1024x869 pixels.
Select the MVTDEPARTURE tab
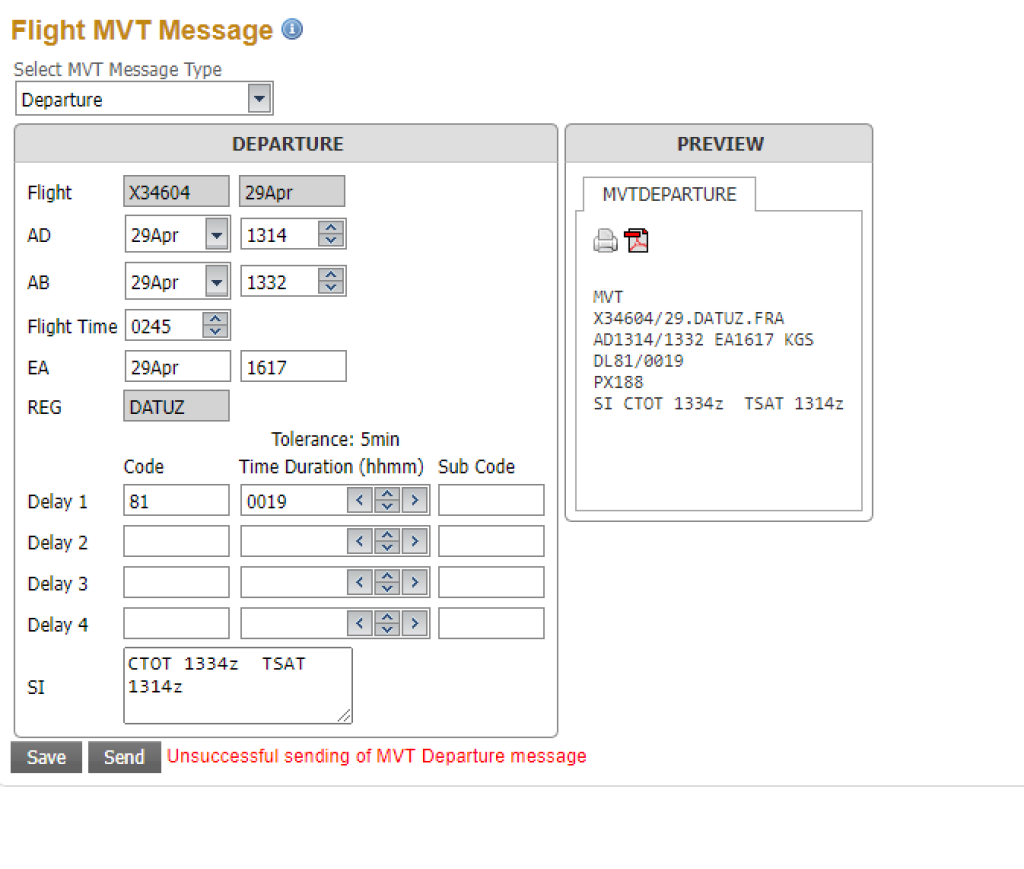click(669, 195)
